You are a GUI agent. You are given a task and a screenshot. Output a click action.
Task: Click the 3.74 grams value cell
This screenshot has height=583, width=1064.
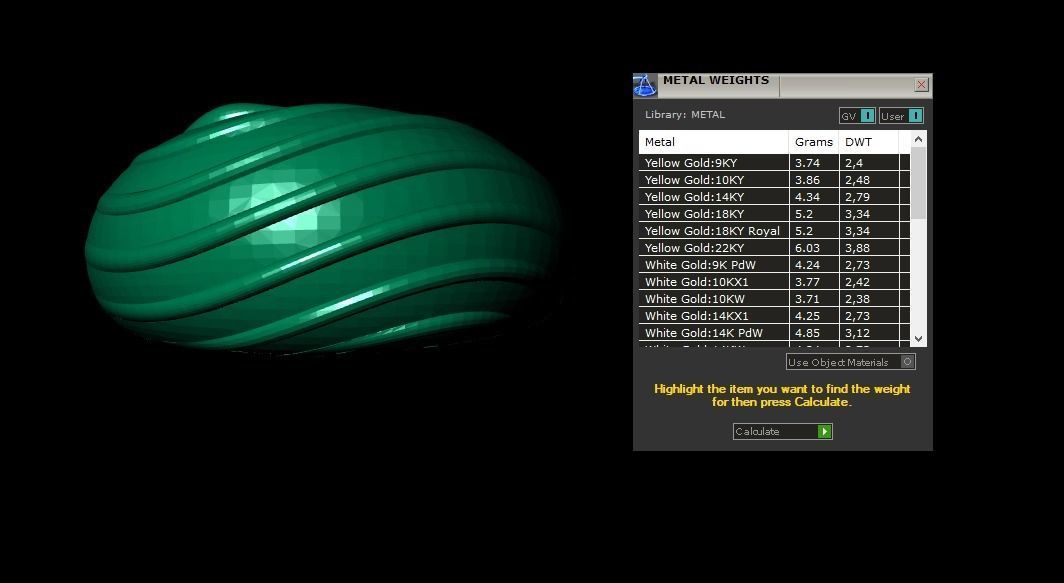pos(814,163)
